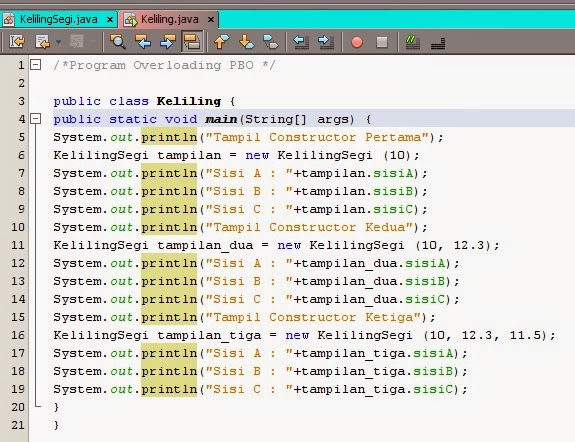Stop macro recording square icon
575x442 pixels.
click(x=382, y=42)
